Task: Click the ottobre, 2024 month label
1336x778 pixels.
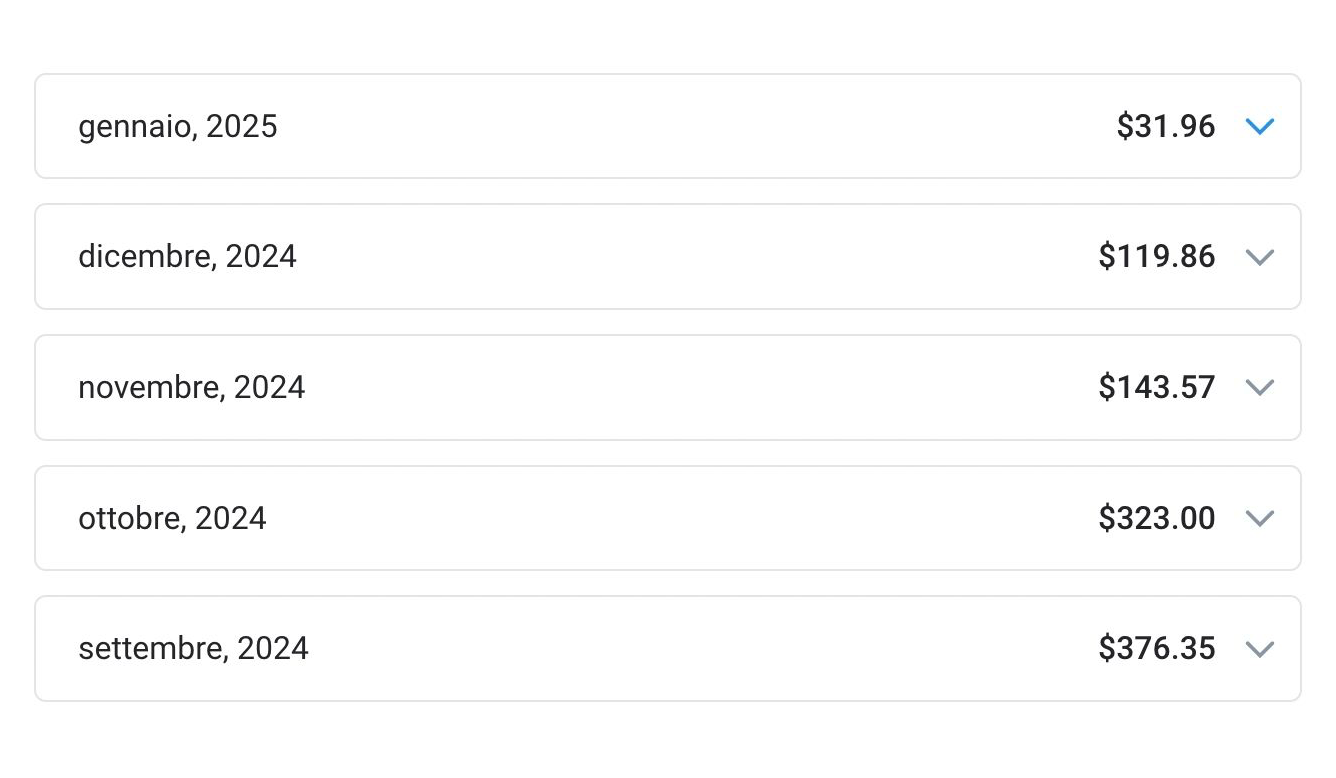Action: pyautogui.click(x=172, y=519)
